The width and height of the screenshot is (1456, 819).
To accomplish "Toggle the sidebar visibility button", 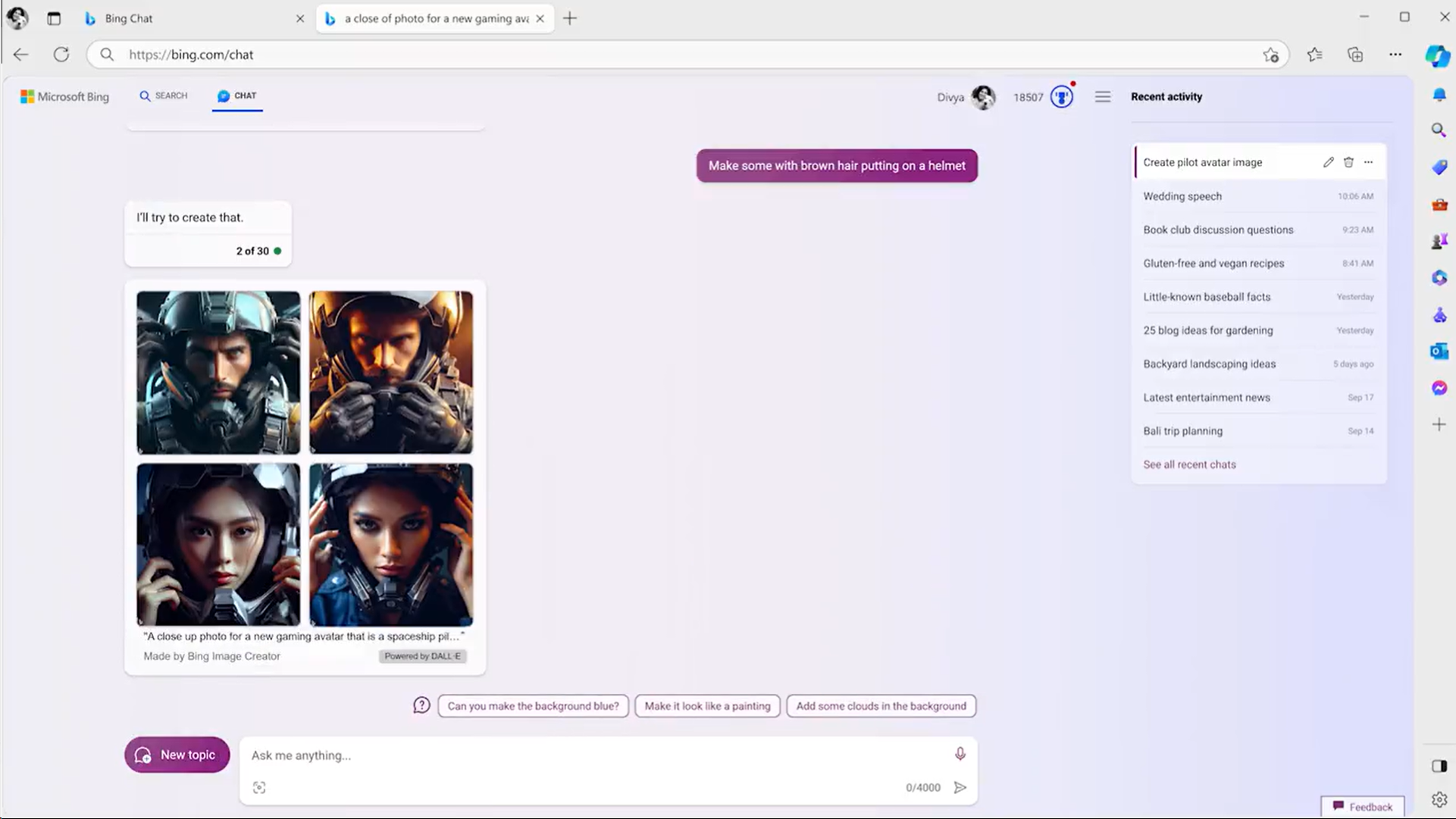I will 1439,766.
